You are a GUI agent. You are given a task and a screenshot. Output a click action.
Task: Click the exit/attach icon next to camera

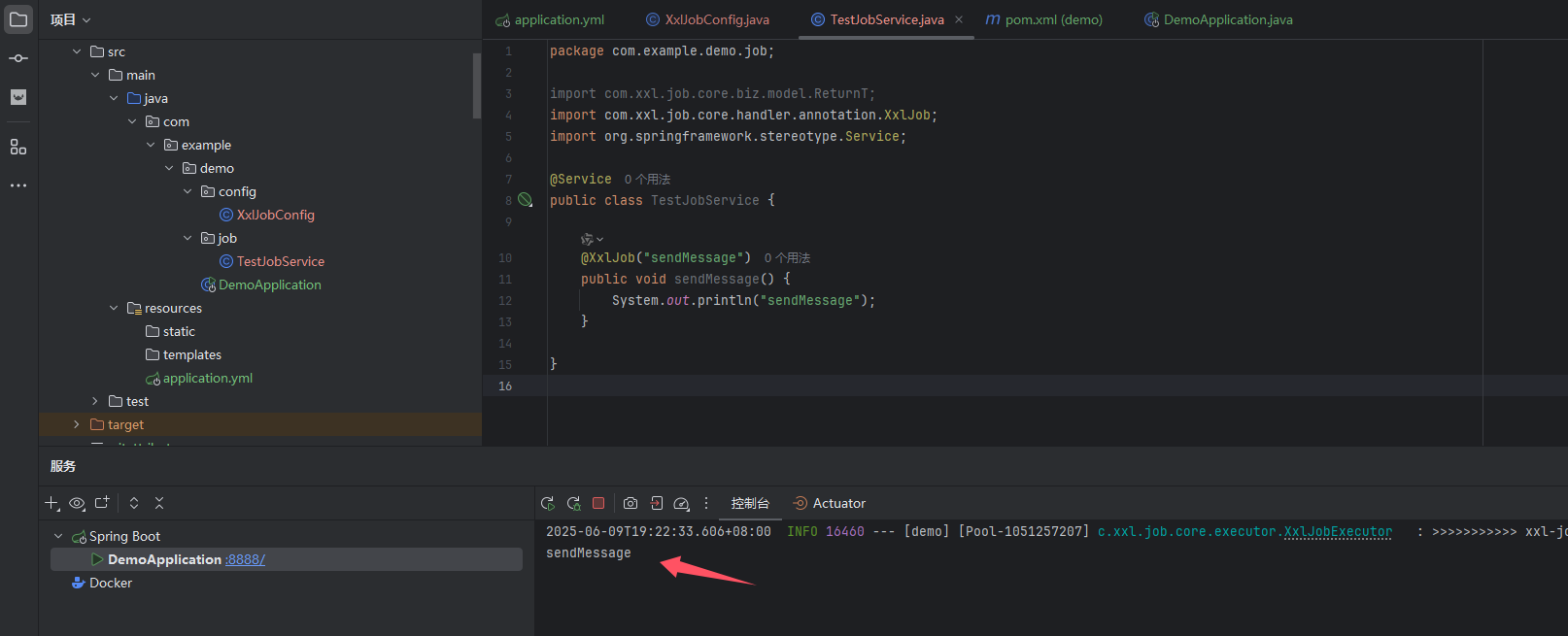(657, 503)
